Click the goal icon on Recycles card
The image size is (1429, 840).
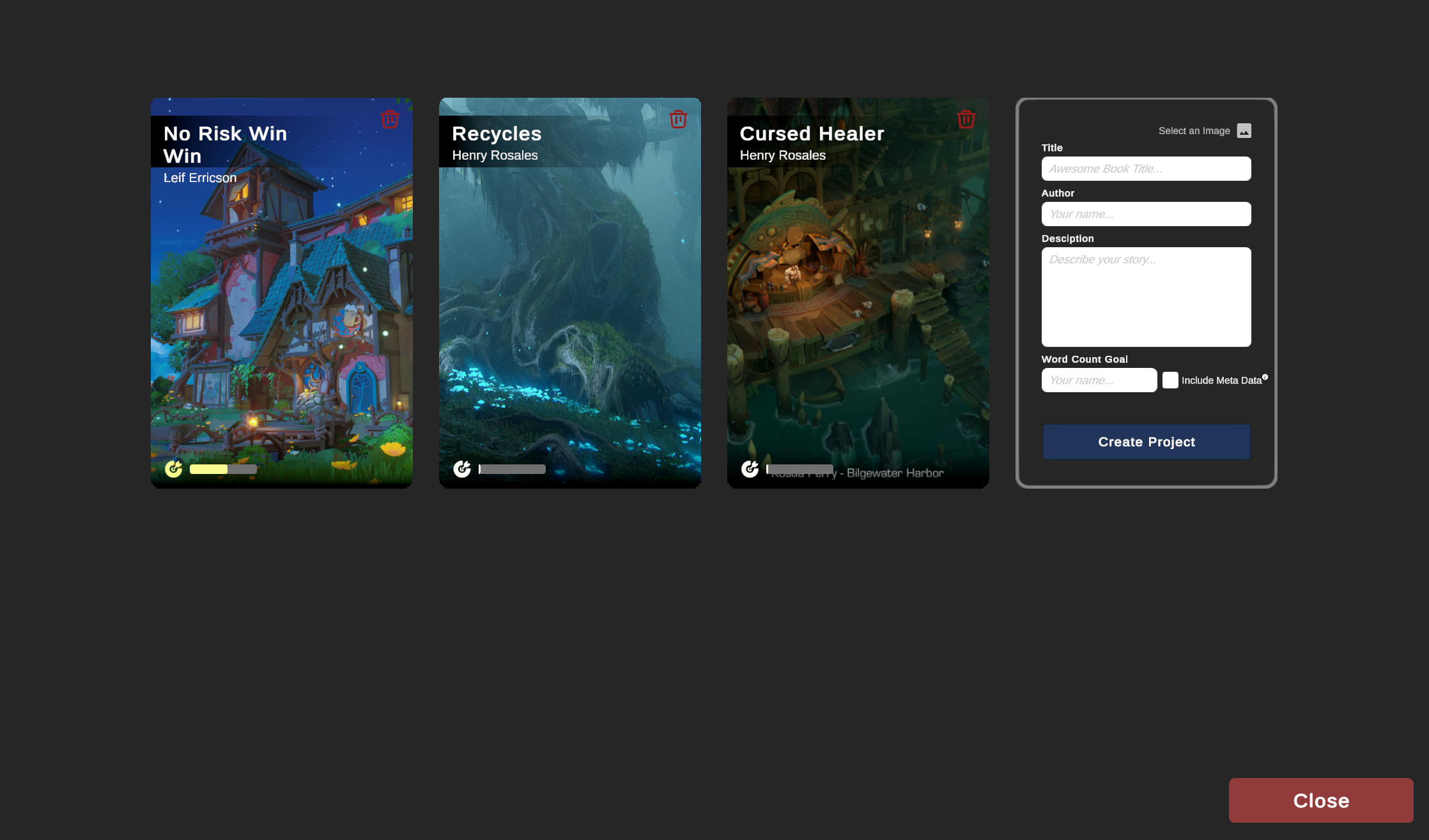pyautogui.click(x=462, y=469)
